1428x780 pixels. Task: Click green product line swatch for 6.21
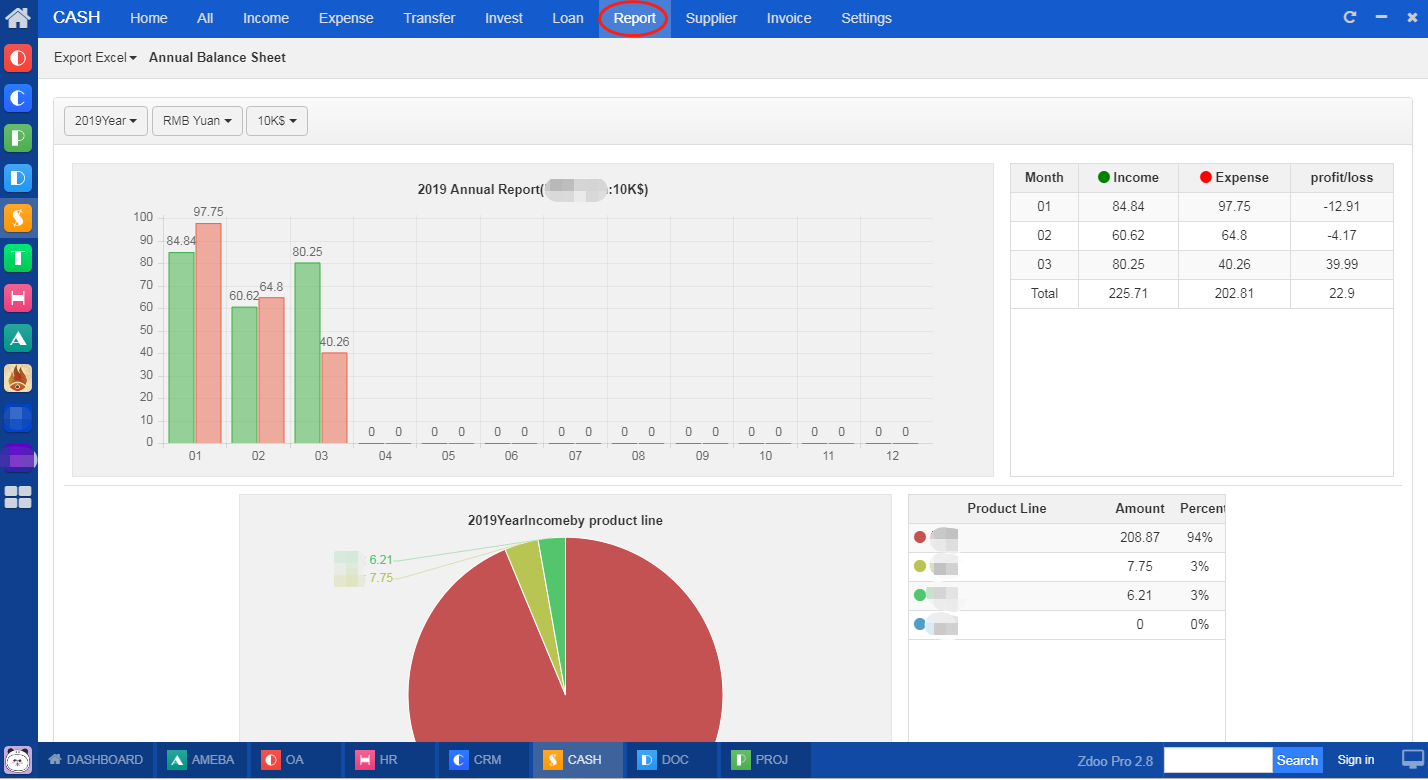(x=920, y=595)
